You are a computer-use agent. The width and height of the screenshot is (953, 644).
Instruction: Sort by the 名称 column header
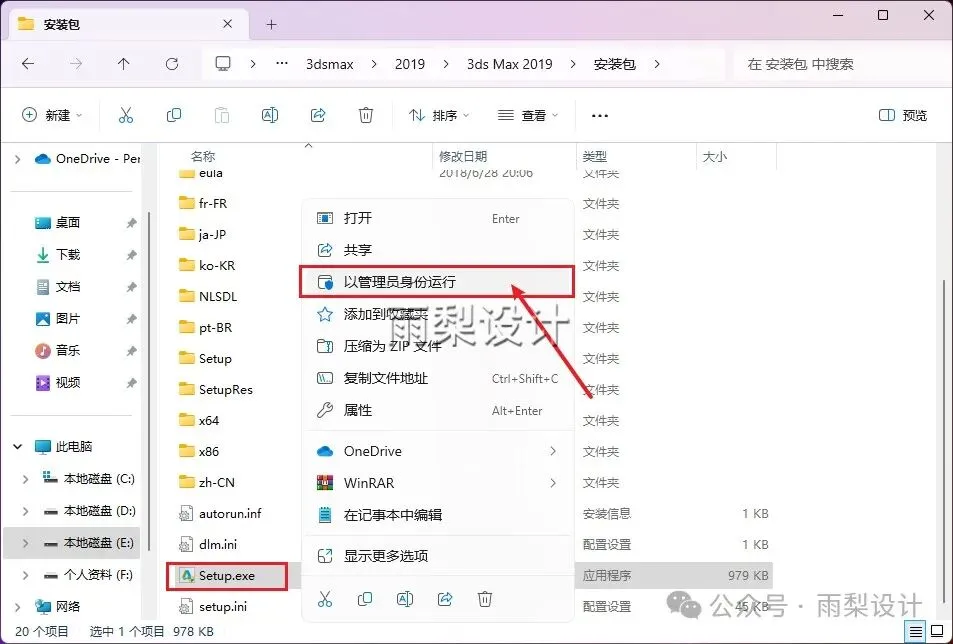click(203, 156)
